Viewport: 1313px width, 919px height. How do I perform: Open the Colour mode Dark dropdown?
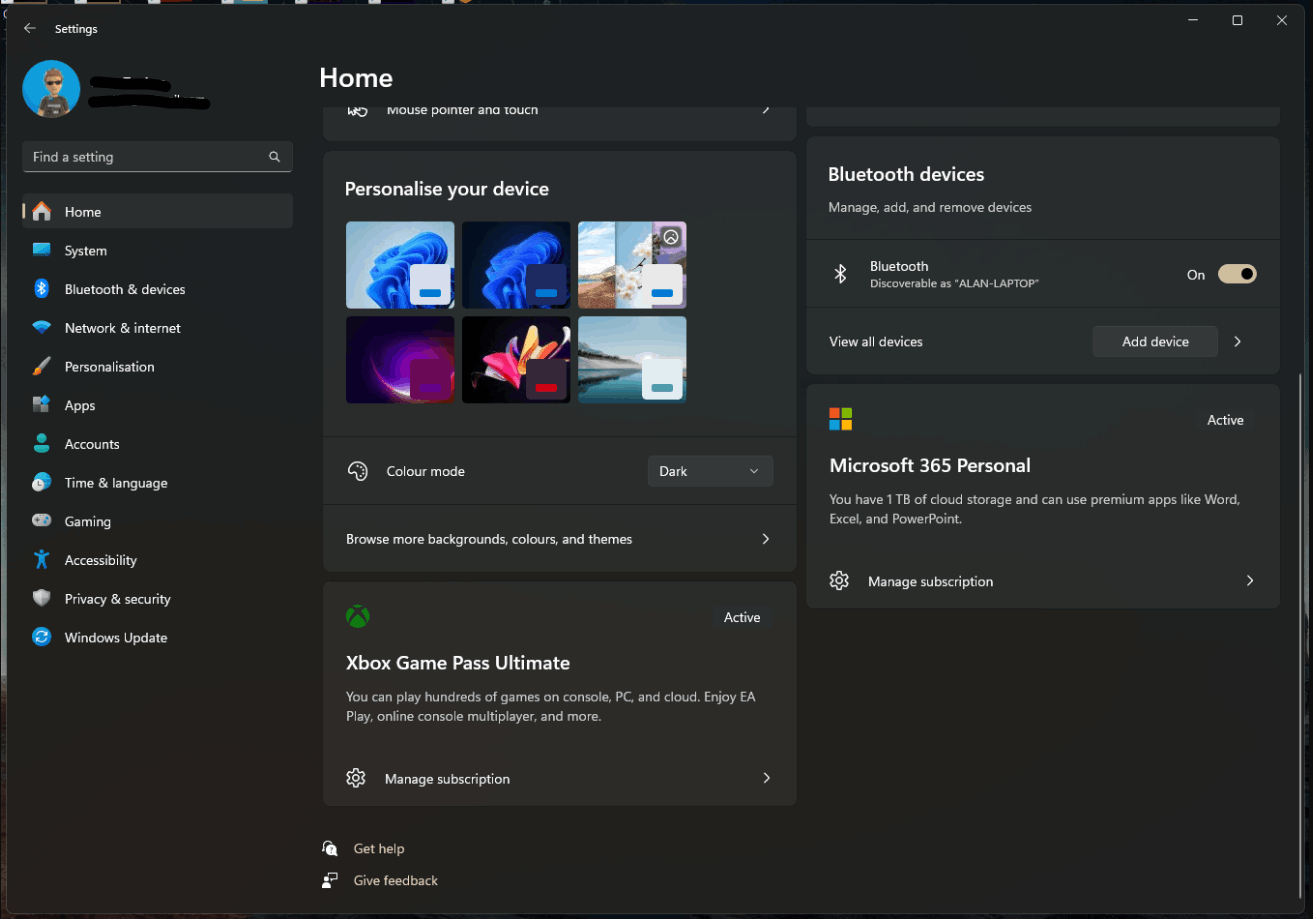(710, 471)
